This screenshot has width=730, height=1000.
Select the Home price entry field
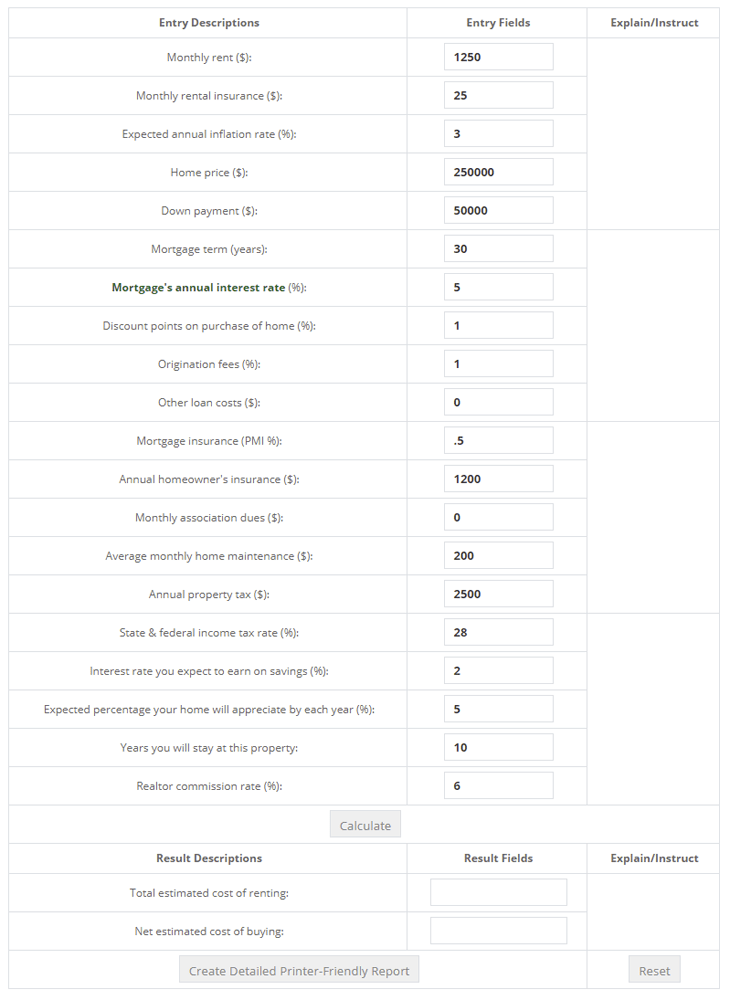click(x=498, y=171)
